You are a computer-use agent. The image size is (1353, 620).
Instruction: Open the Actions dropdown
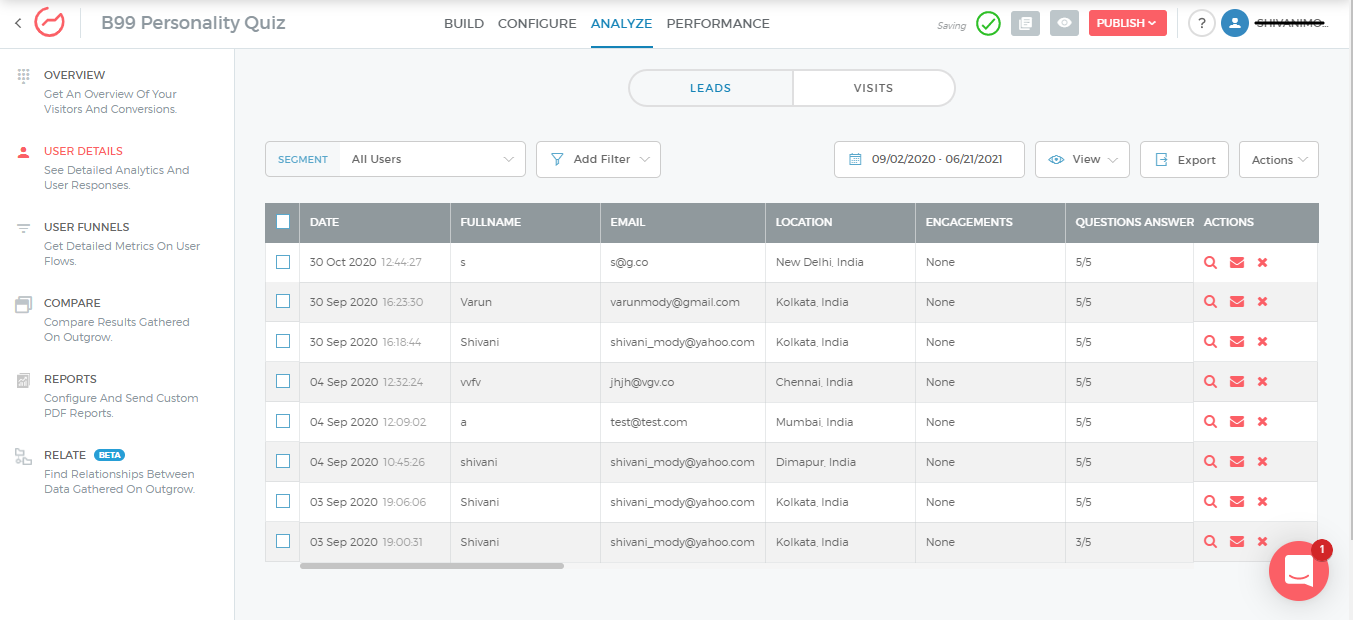(x=1278, y=159)
